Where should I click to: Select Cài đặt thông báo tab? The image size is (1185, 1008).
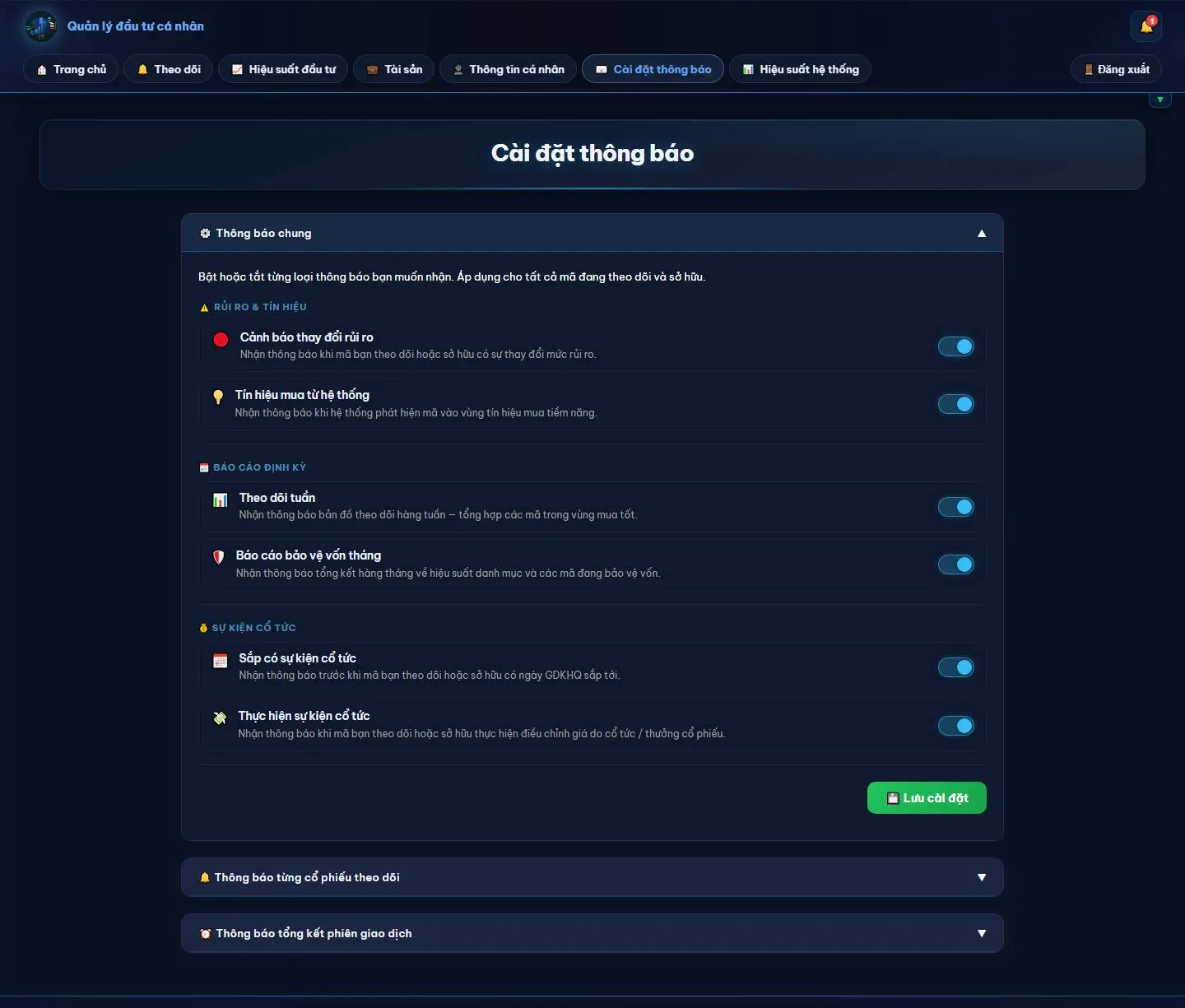(653, 69)
